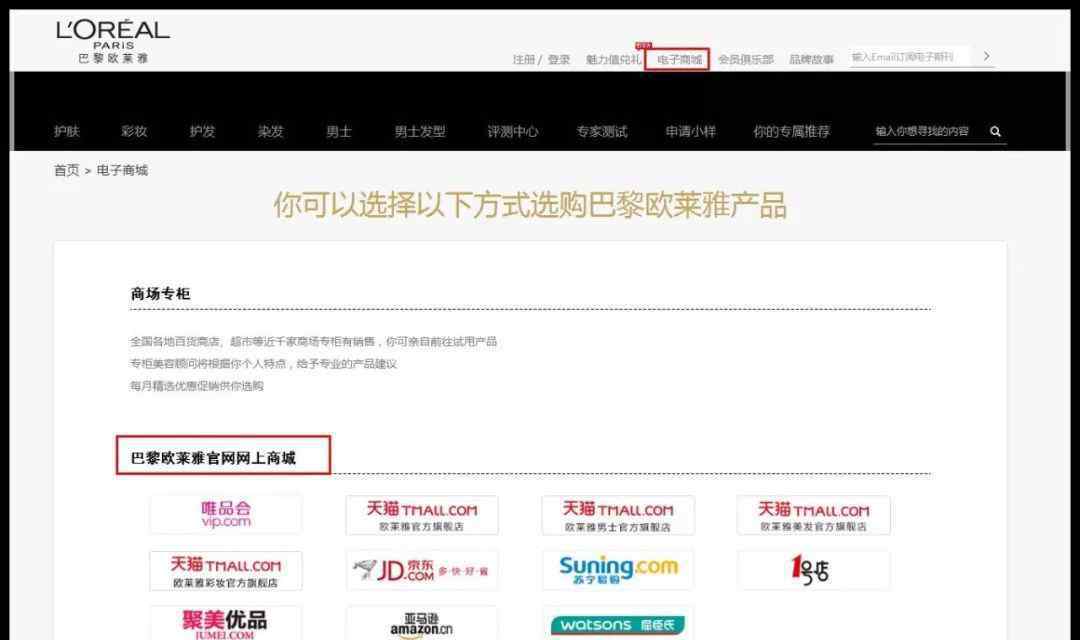Open 你的专属推荐 page

[x=791, y=131]
